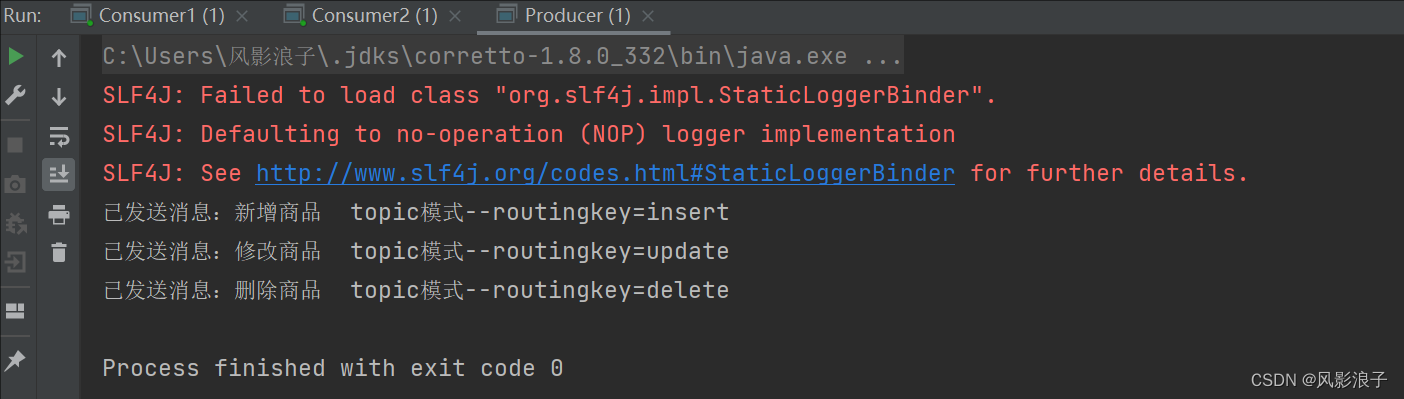Toggle scroll to end of console
Viewport: 1404px width, 399px height.
(59, 175)
